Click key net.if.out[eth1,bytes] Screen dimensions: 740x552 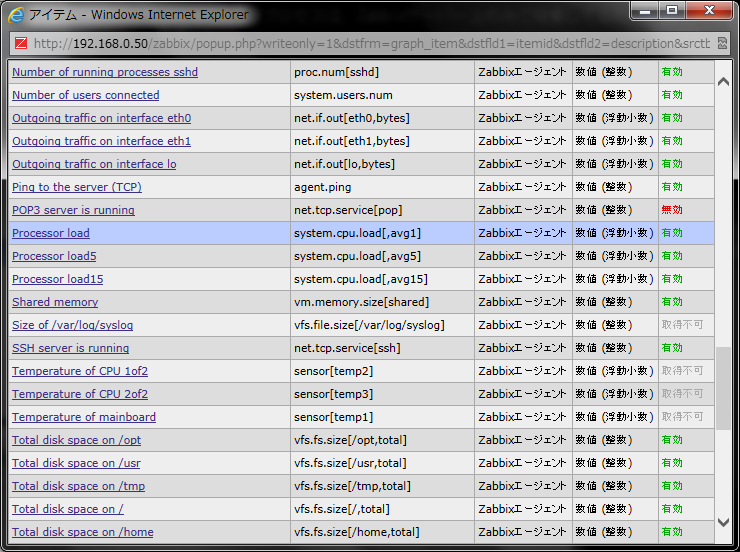point(352,141)
